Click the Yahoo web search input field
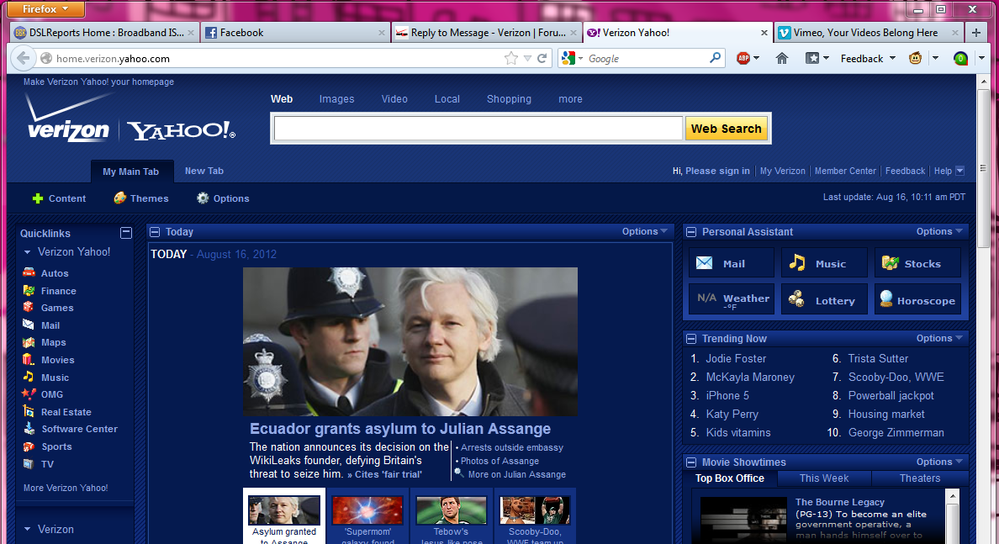 point(478,128)
